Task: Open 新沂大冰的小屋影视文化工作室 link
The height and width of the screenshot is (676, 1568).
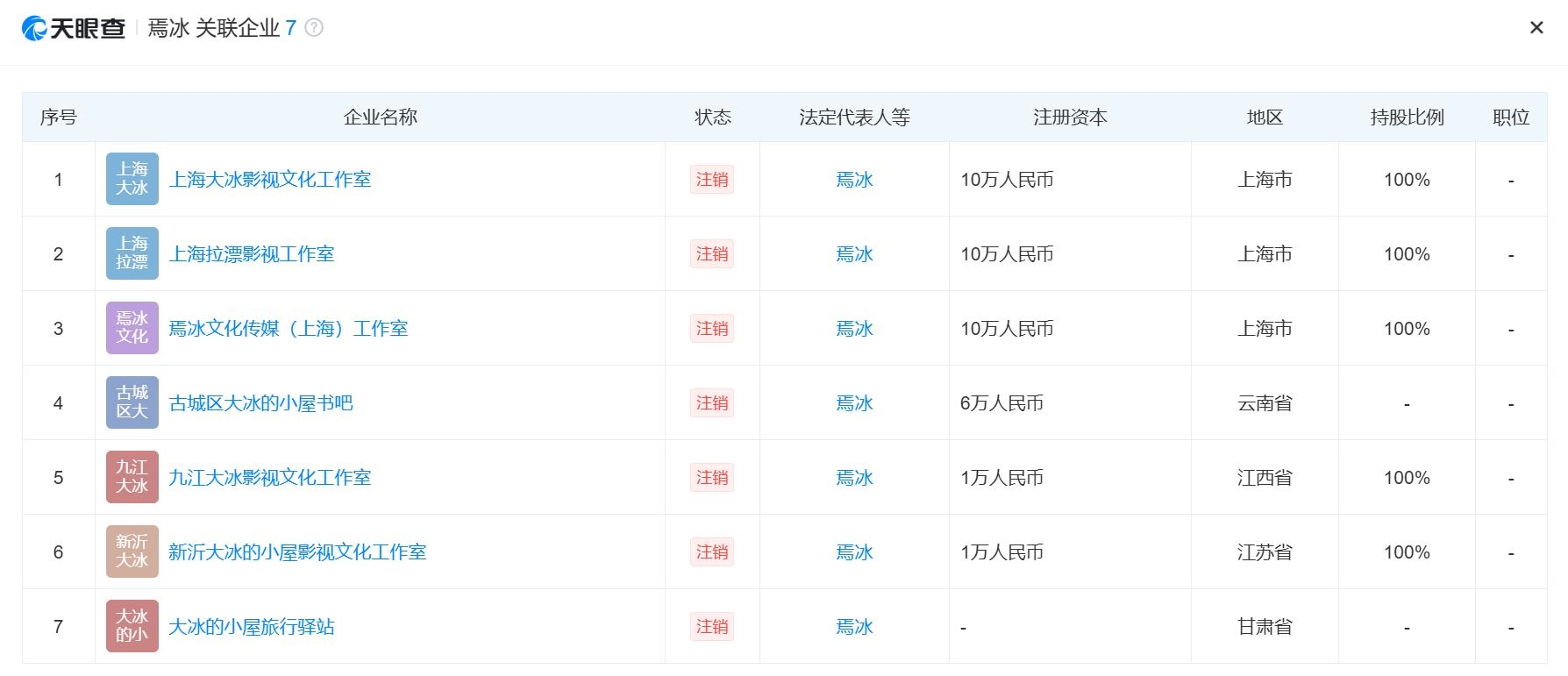Action: pos(297,552)
